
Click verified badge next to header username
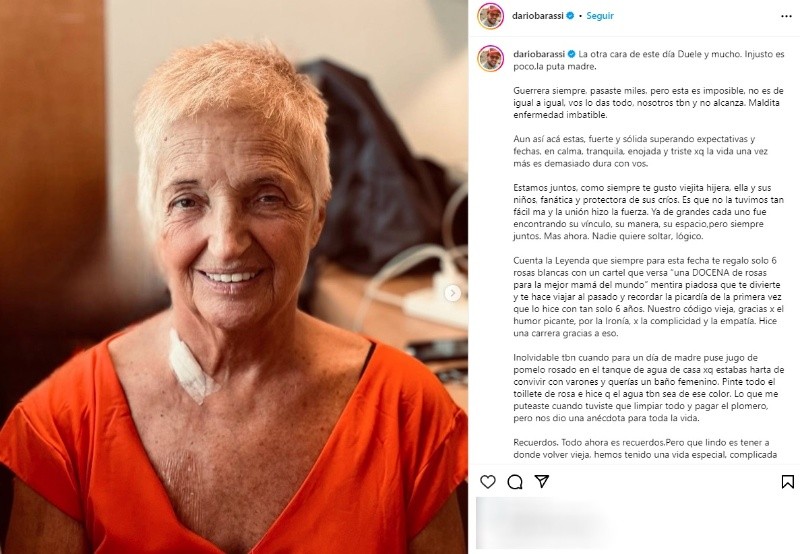click(x=570, y=16)
